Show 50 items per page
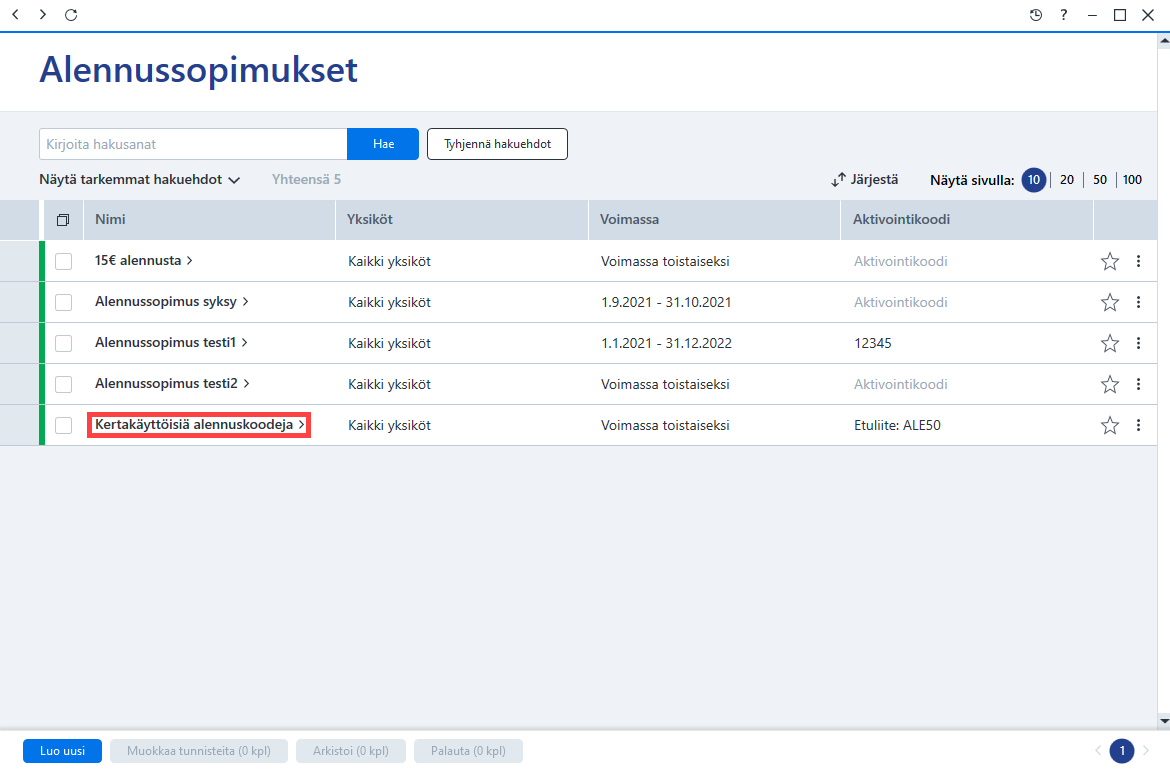The width and height of the screenshot is (1170, 769). pos(1100,180)
